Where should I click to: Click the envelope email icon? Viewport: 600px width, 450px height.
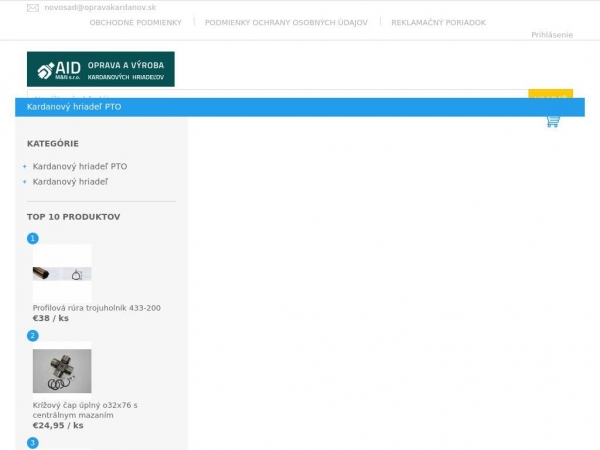pos(33,8)
